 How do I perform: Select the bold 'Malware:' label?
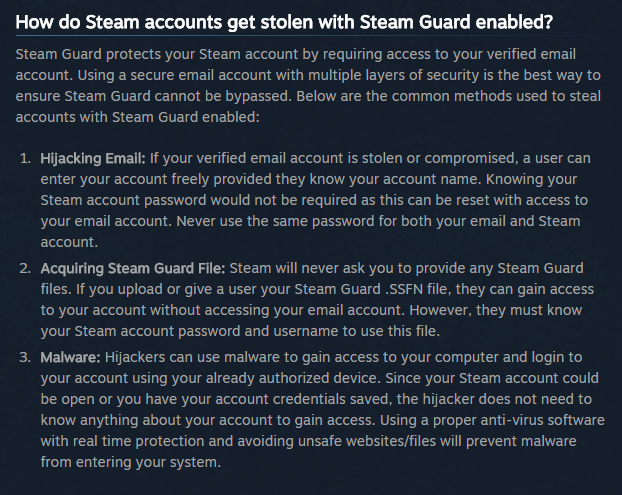pyautogui.click(x=71, y=358)
